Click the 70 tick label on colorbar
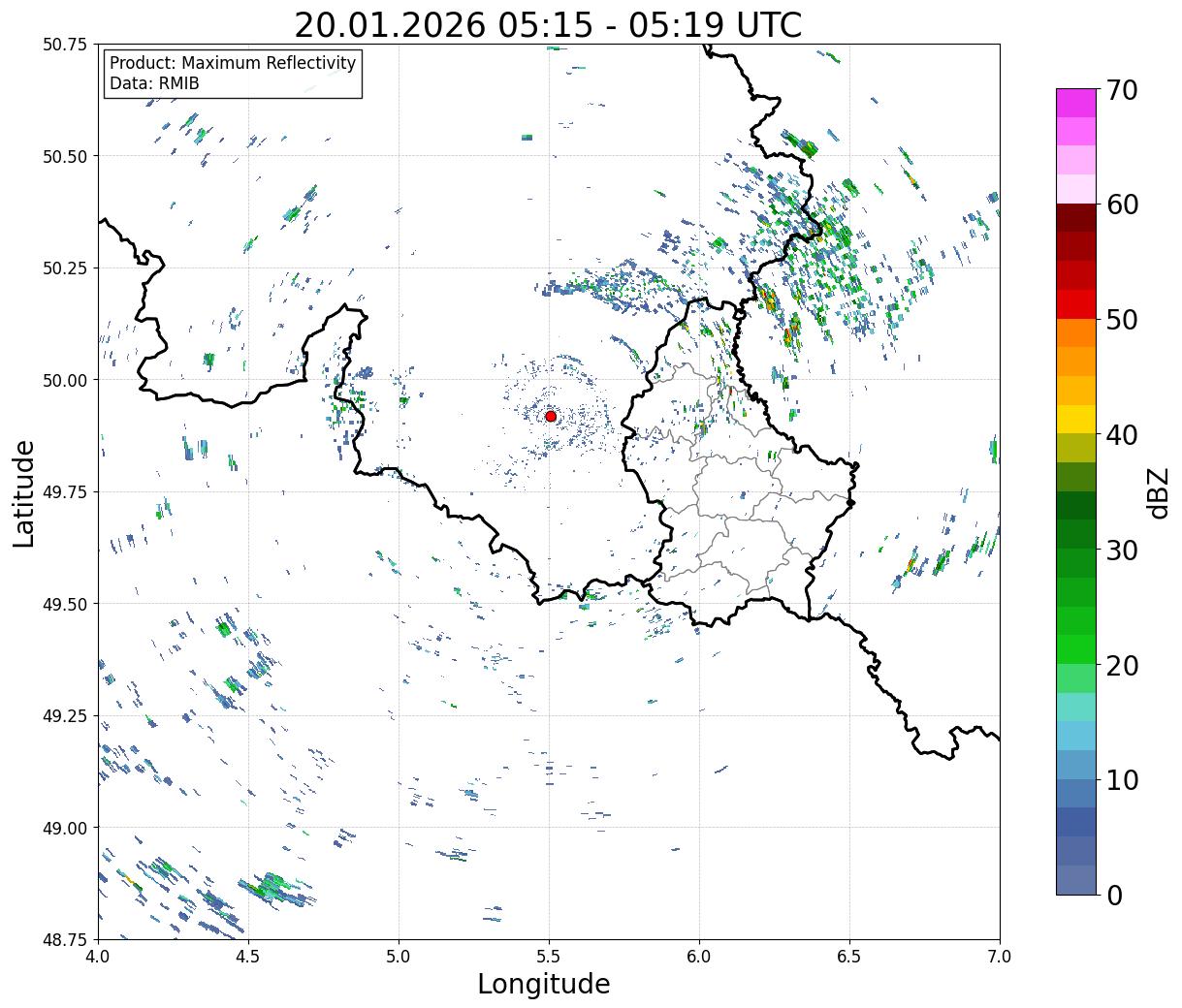The height and width of the screenshot is (1008, 1182). click(1122, 90)
